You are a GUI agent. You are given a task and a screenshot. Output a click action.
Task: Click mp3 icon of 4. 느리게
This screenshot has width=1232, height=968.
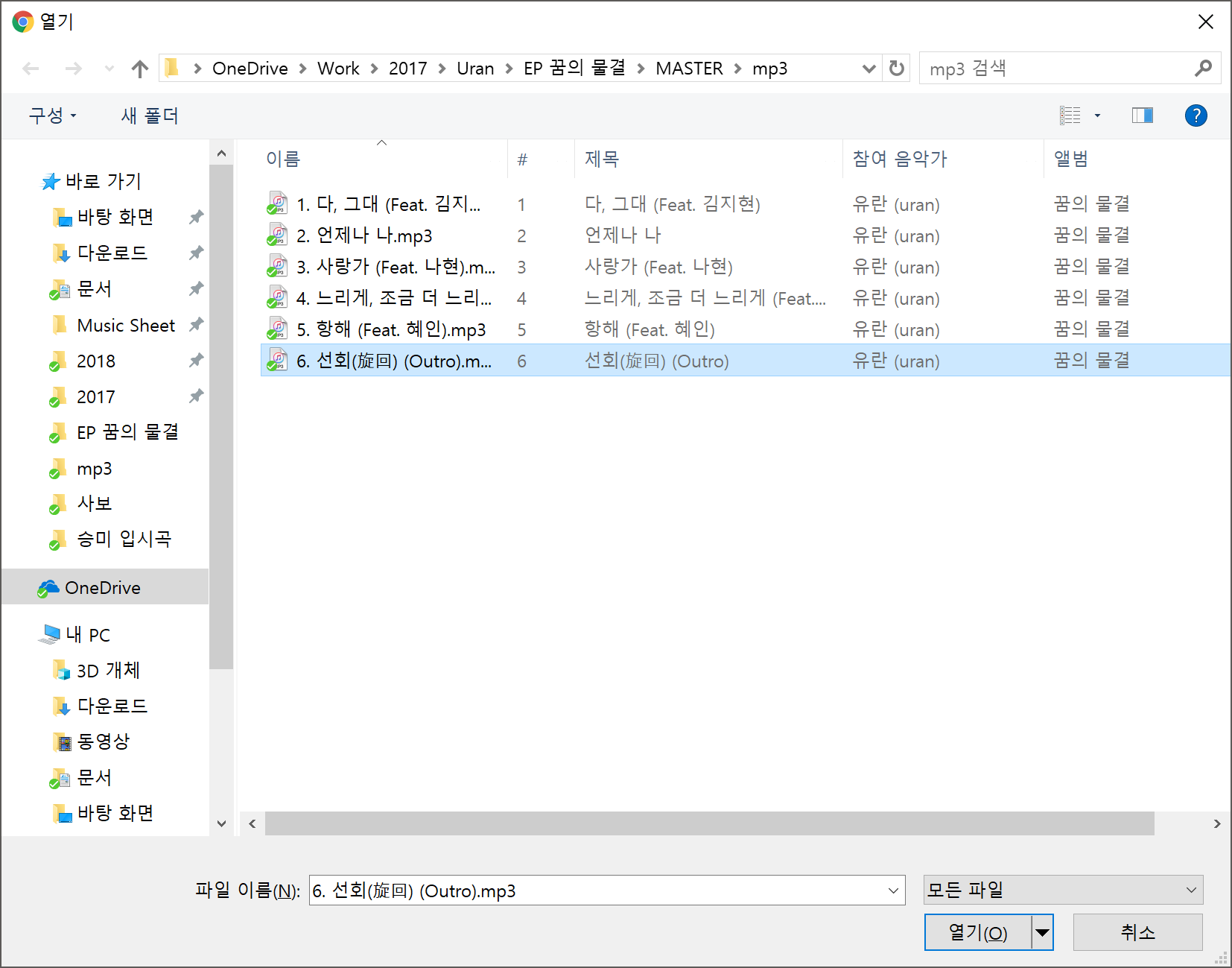pos(277,297)
